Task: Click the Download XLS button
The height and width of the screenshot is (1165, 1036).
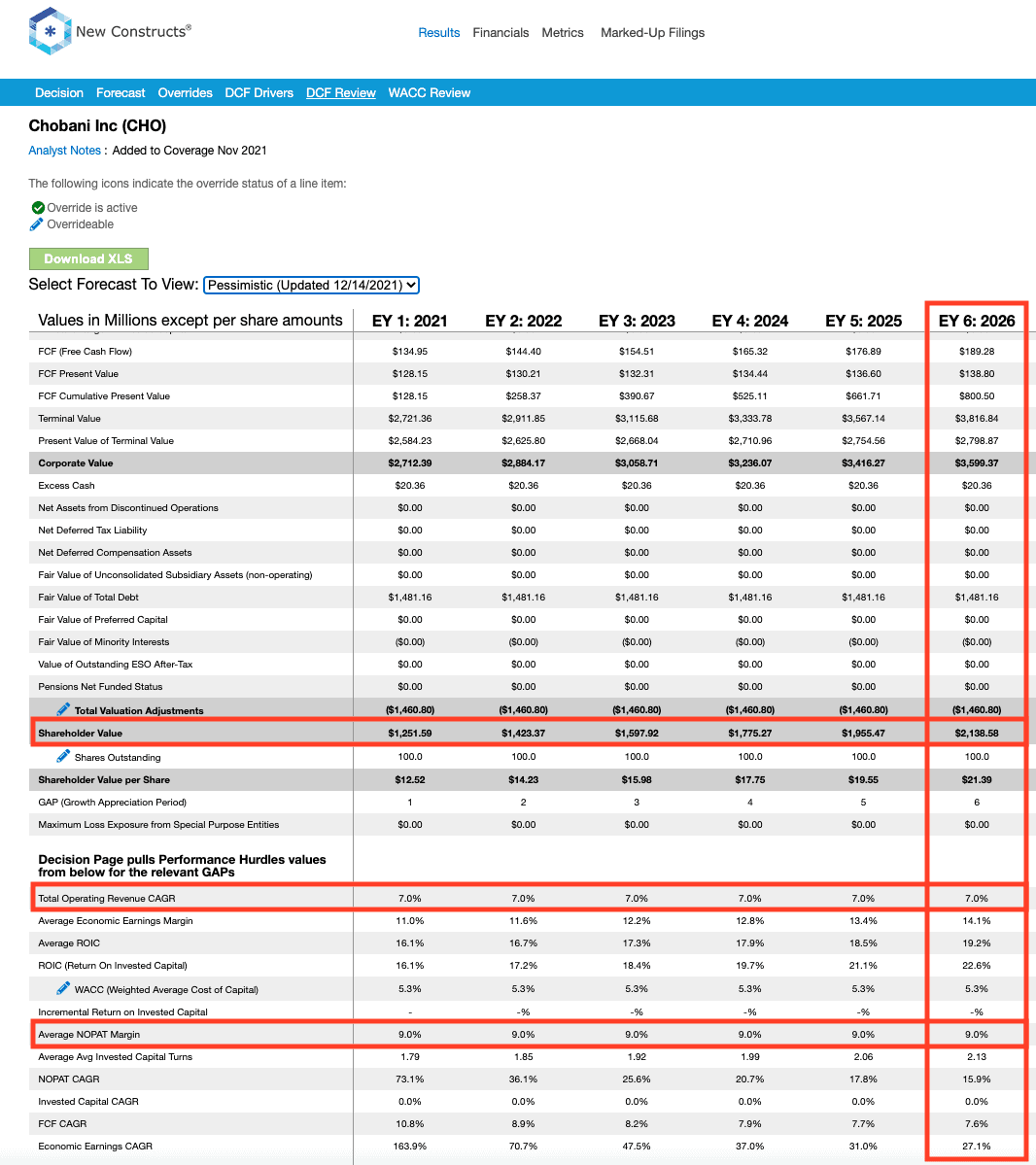Action: click(x=88, y=258)
